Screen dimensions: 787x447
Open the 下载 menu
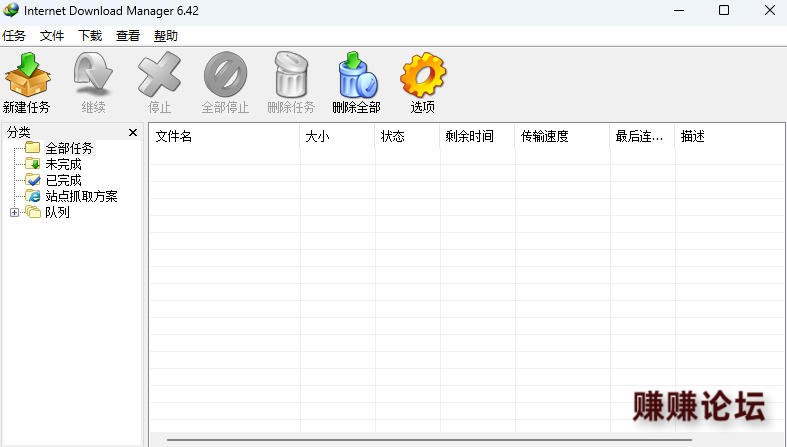tap(90, 36)
